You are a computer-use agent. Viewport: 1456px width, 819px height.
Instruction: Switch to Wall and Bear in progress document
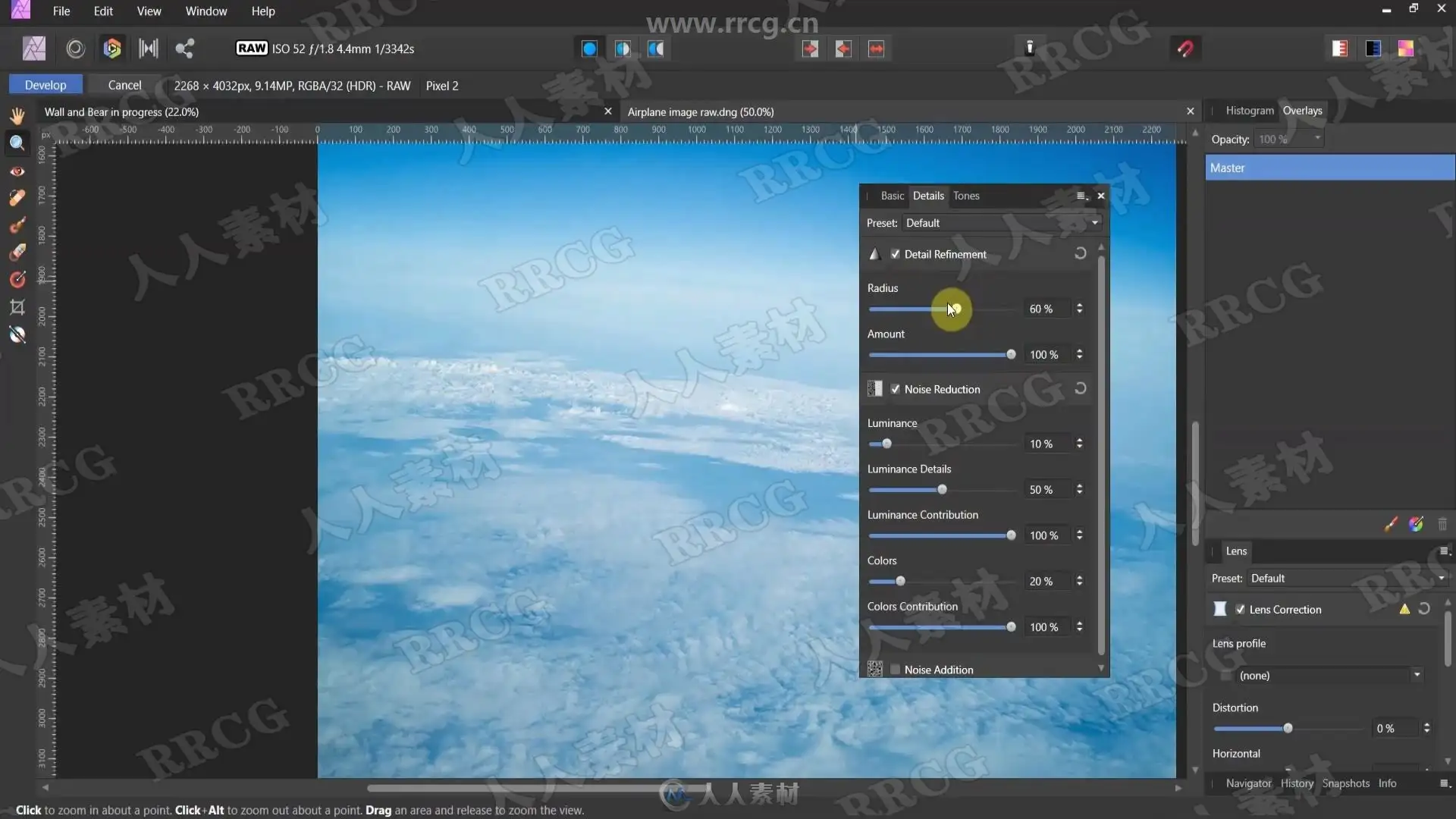click(121, 111)
